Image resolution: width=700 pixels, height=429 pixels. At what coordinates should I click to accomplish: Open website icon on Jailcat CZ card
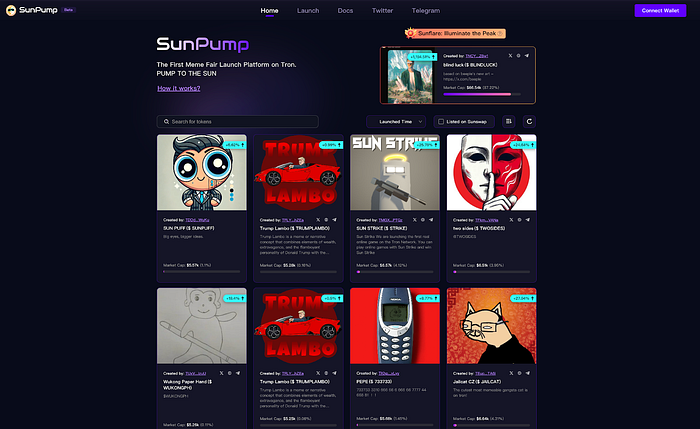pyautogui.click(x=519, y=373)
